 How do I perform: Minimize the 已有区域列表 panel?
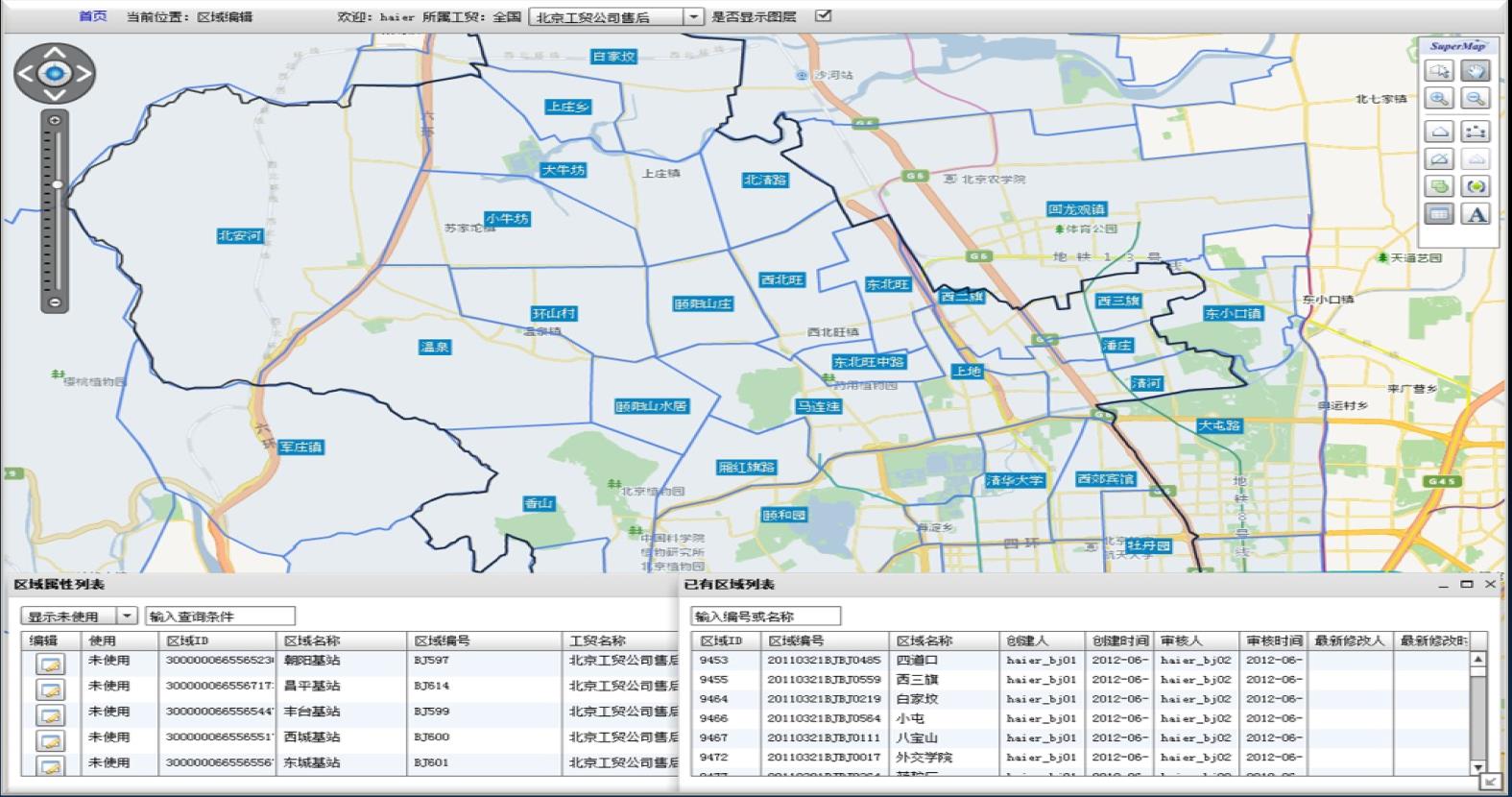[x=1443, y=584]
